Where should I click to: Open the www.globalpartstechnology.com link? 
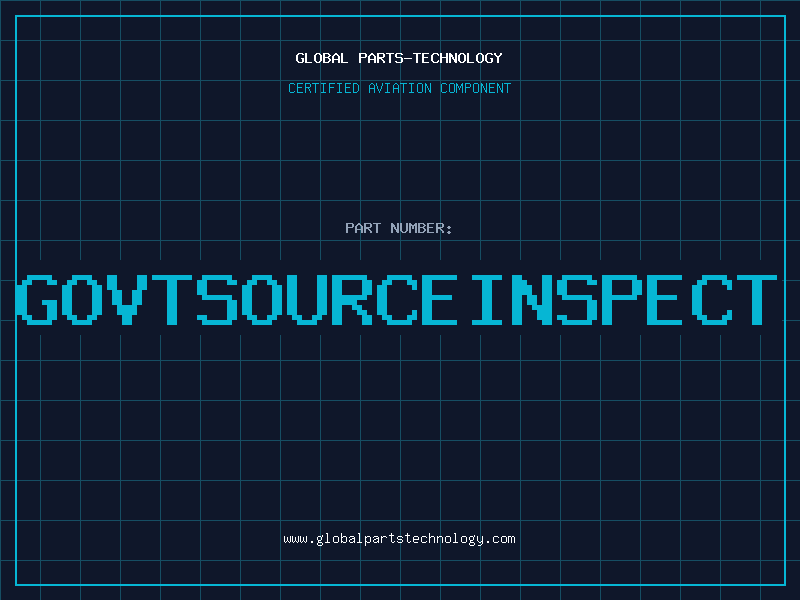399,539
